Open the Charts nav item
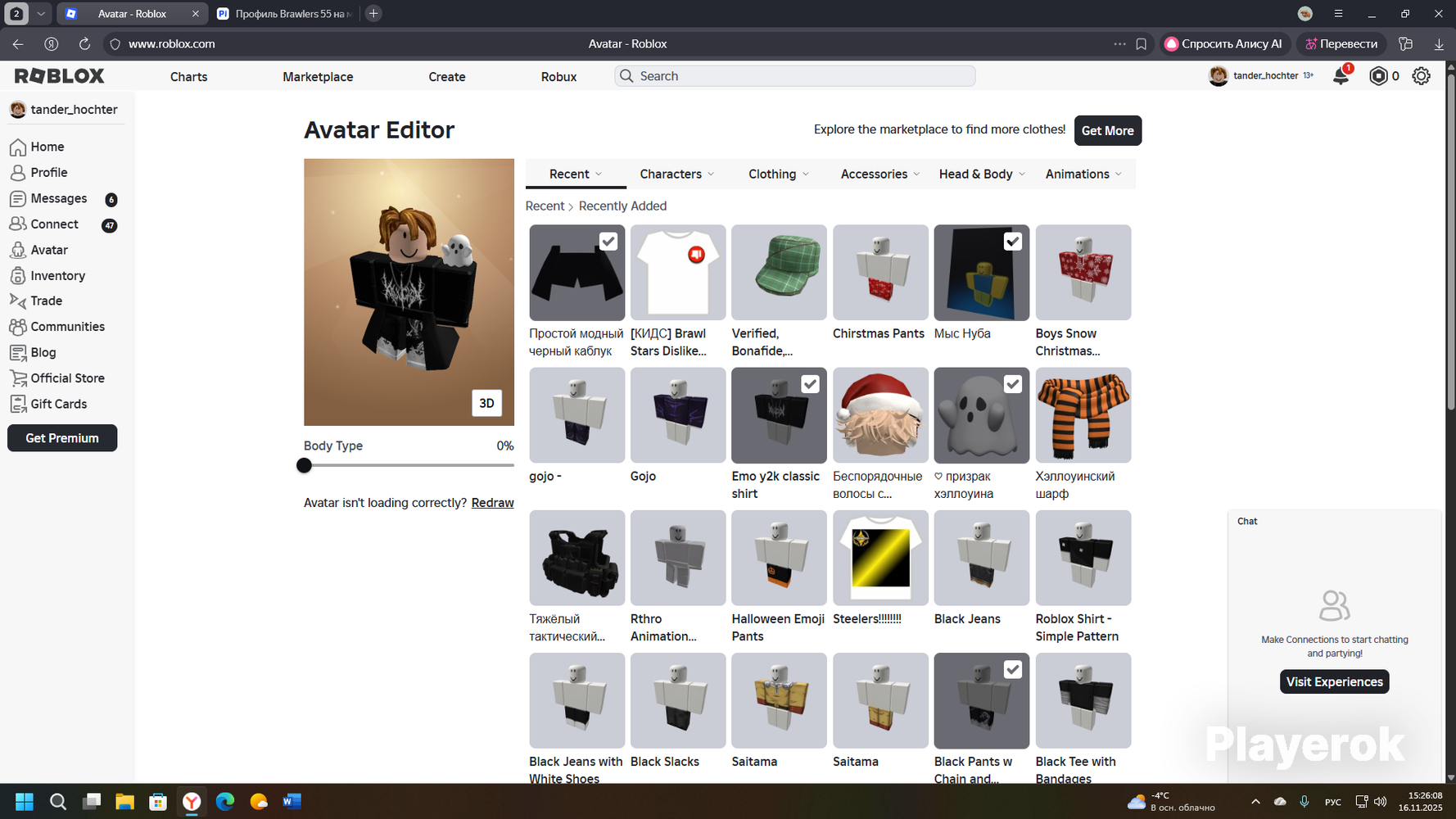The height and width of the screenshot is (819, 1456). 188,77
